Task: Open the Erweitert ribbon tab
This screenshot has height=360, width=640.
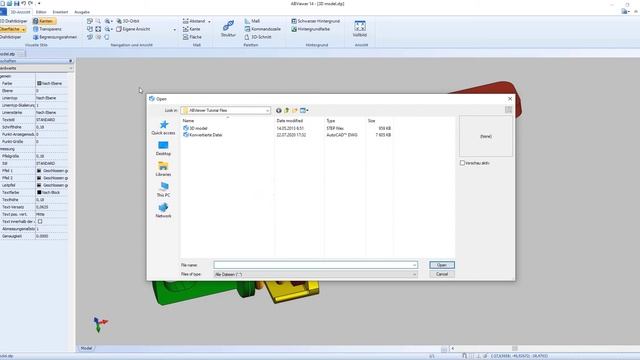Action: coord(60,12)
